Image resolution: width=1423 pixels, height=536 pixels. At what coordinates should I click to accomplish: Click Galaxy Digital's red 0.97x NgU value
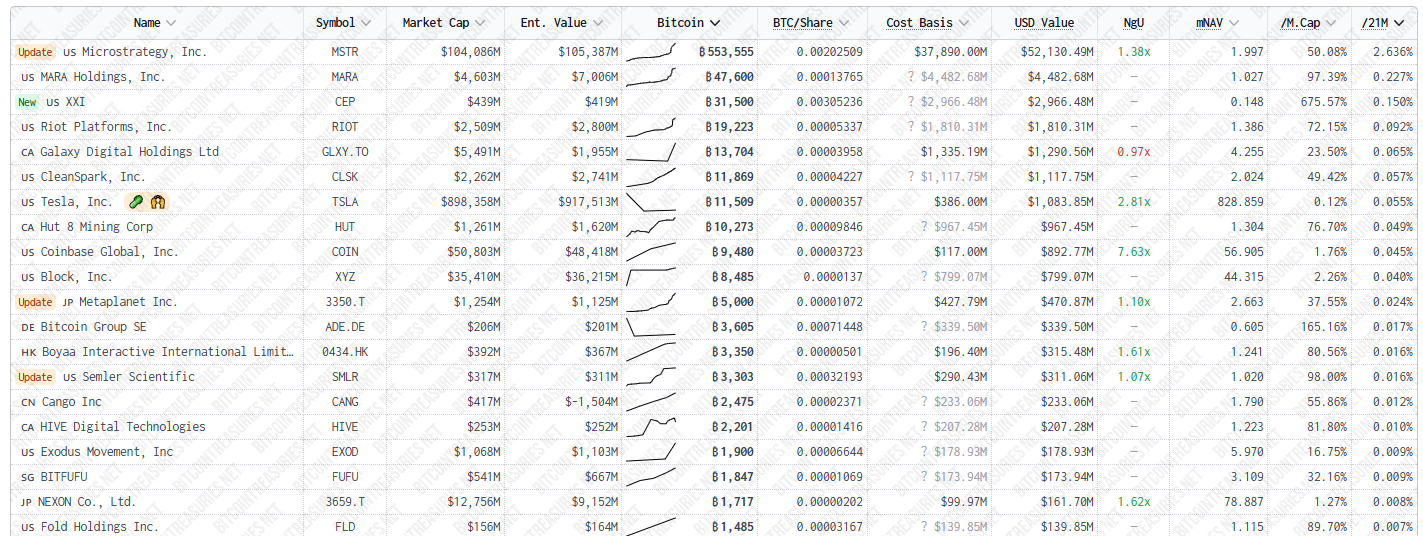click(1134, 152)
